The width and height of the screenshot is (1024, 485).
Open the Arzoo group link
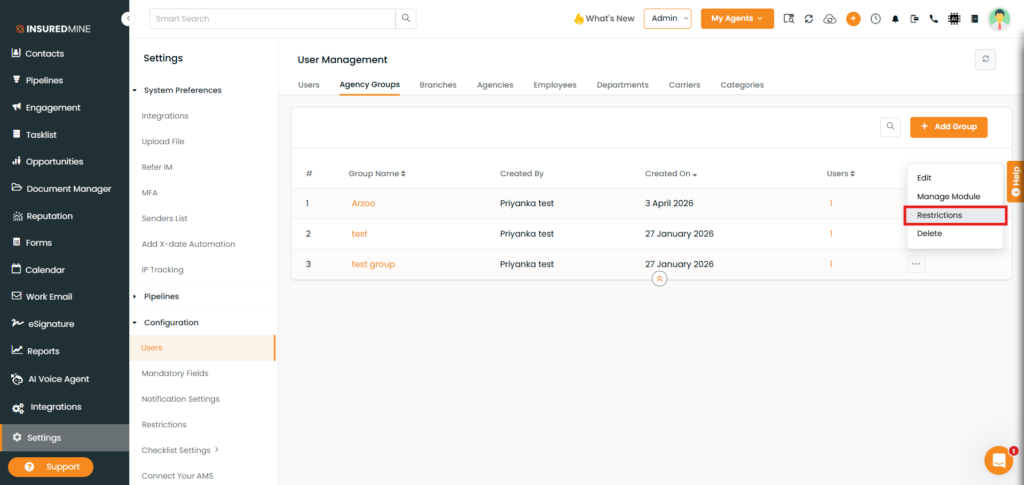[363, 203]
